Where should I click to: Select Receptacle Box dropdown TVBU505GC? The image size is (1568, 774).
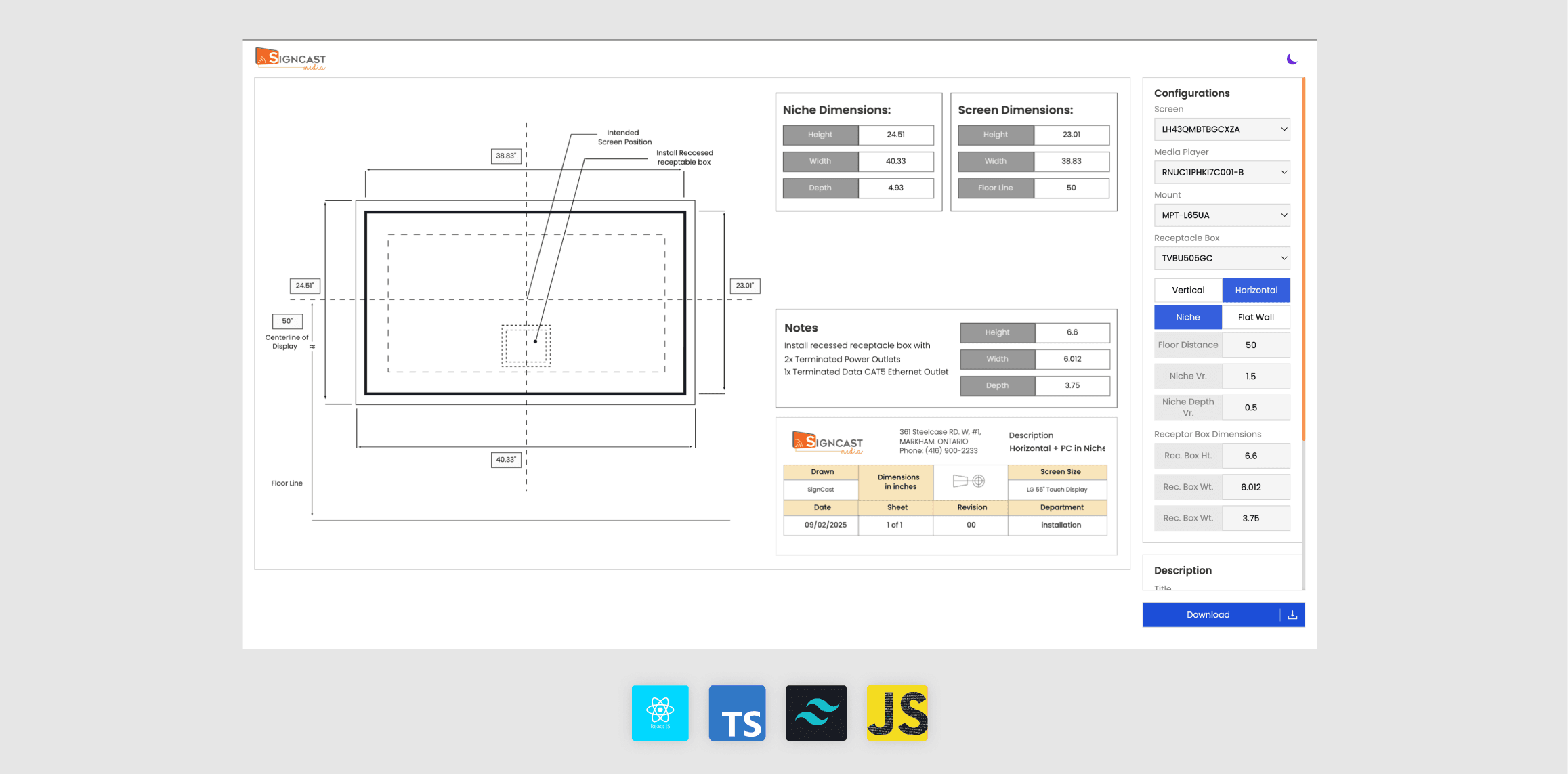point(1220,257)
